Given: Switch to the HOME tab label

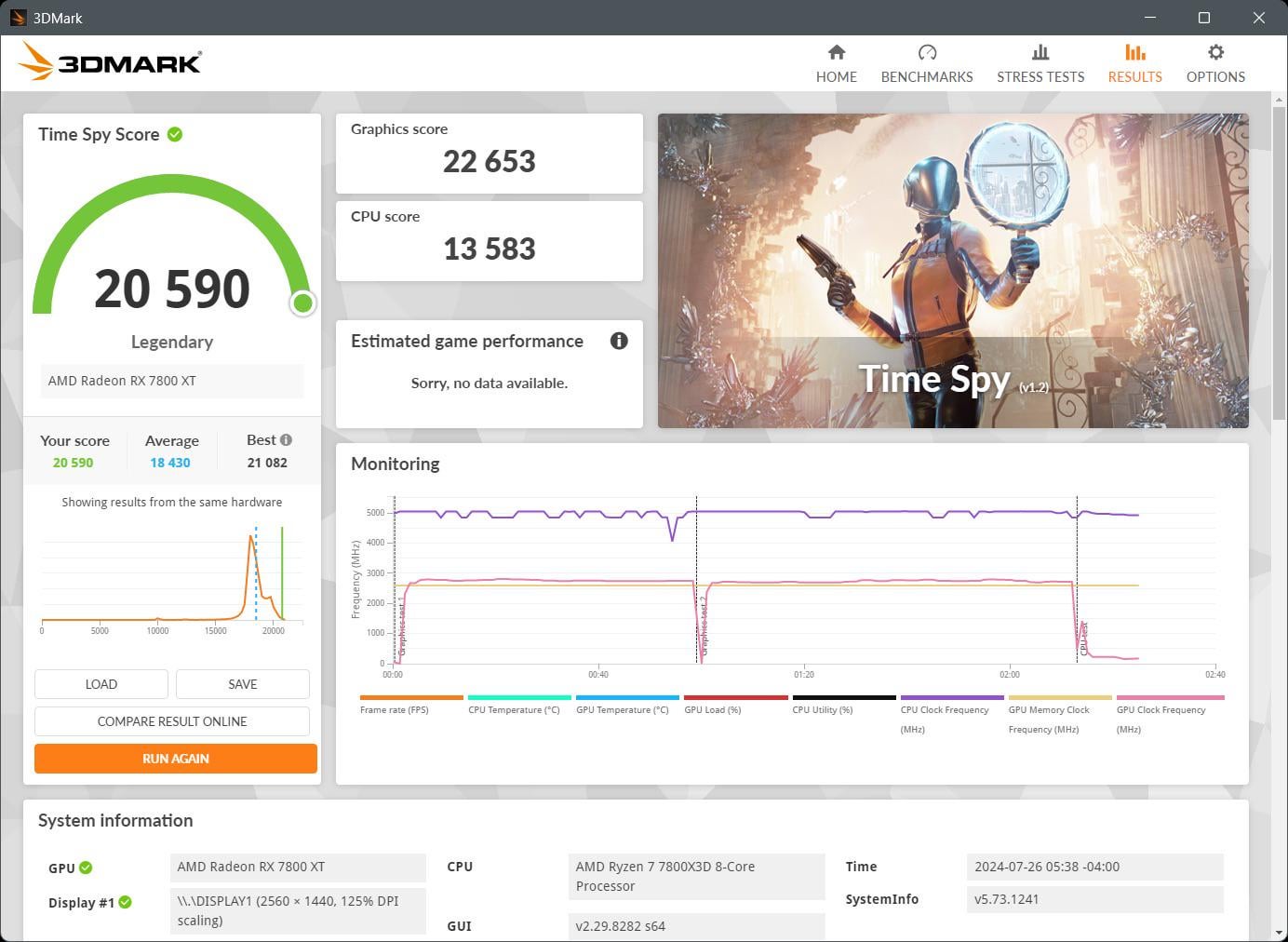Looking at the screenshot, I should (837, 77).
